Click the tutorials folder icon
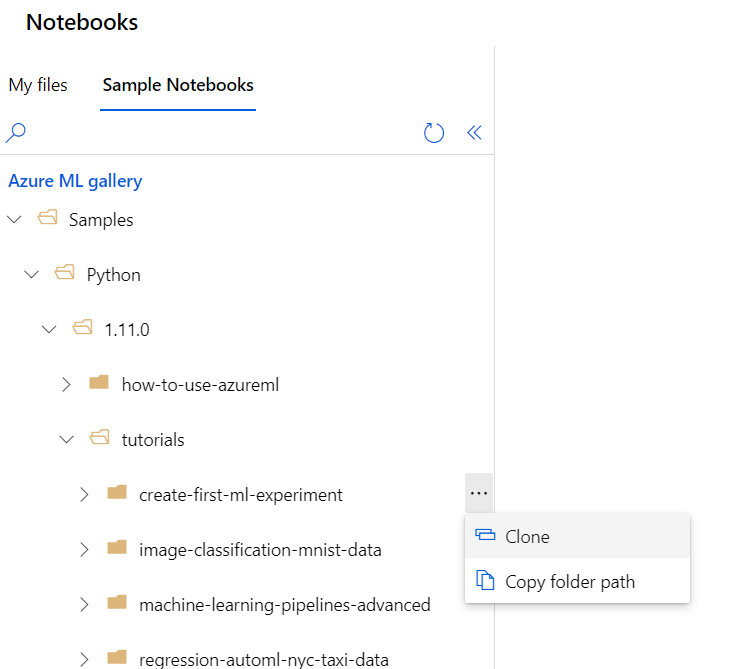The height and width of the screenshot is (669, 754). pos(100,438)
